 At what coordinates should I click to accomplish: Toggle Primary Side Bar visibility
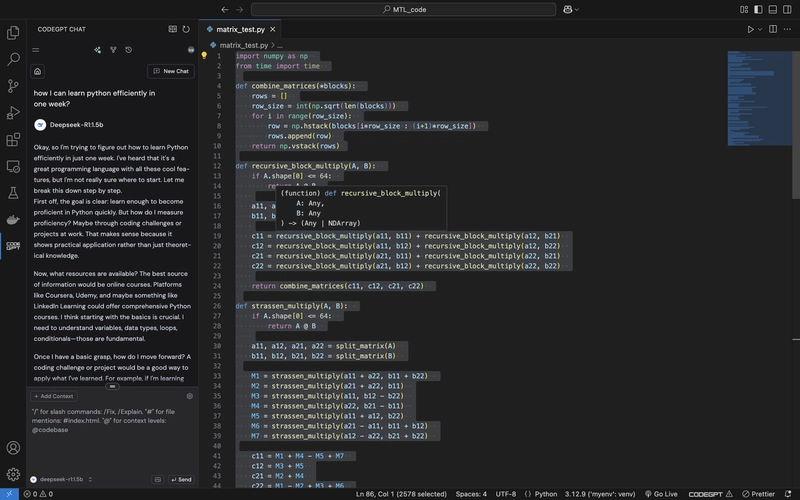[758, 9]
